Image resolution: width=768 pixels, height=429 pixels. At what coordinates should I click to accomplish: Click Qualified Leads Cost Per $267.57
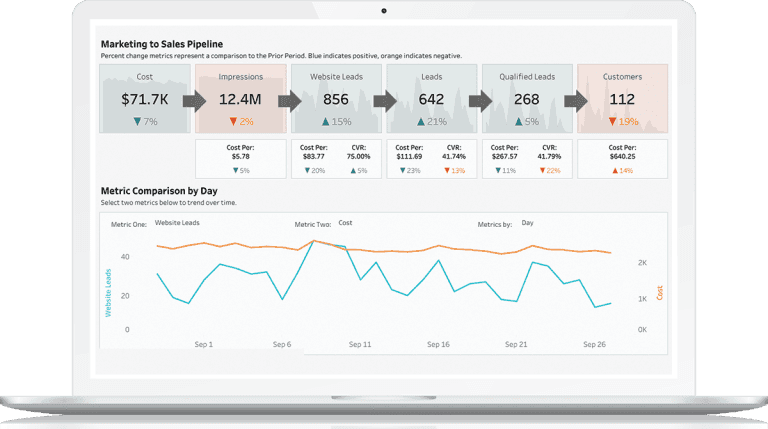pyautogui.click(x=504, y=157)
